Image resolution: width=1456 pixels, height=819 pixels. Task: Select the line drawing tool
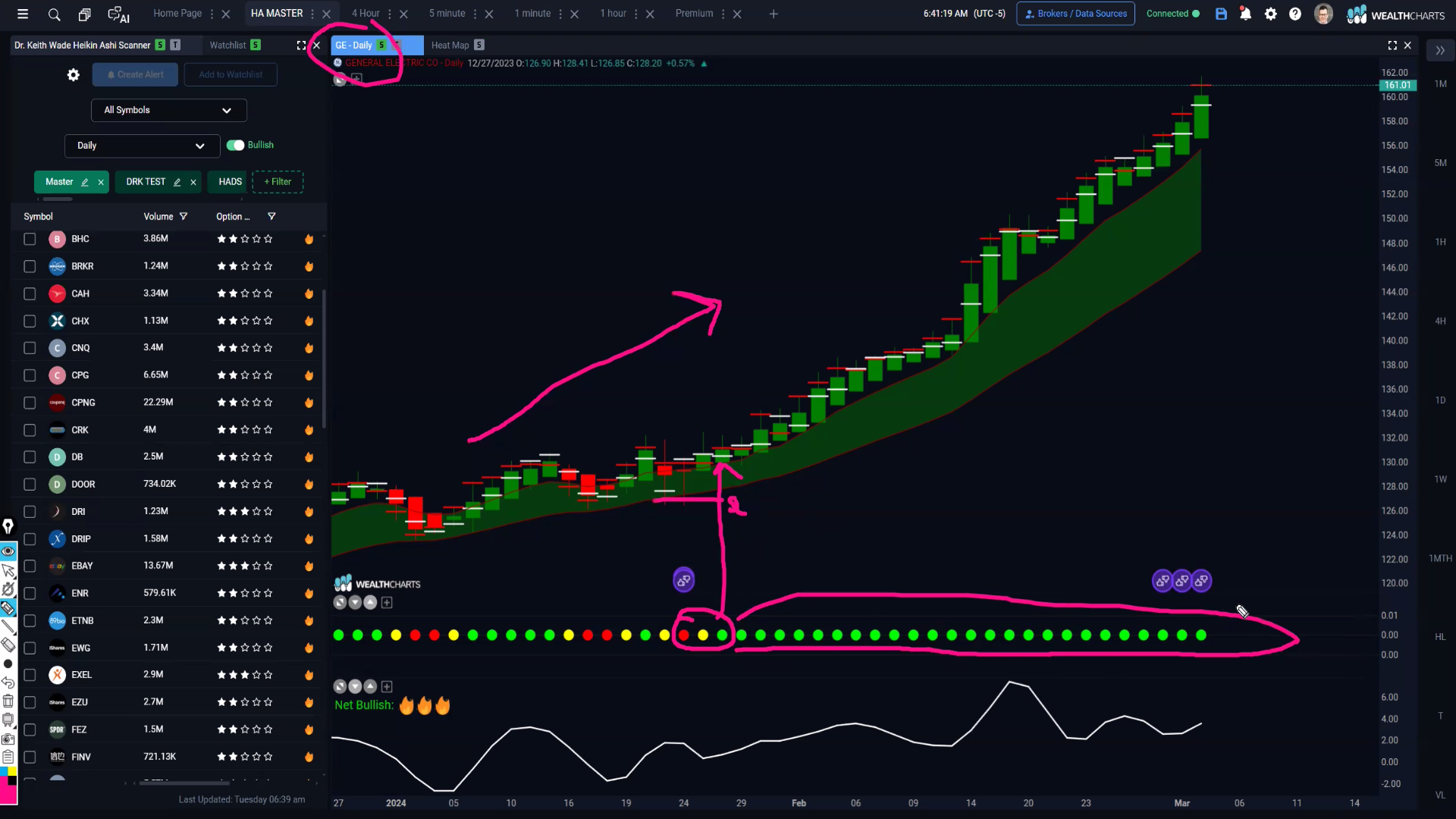8,626
